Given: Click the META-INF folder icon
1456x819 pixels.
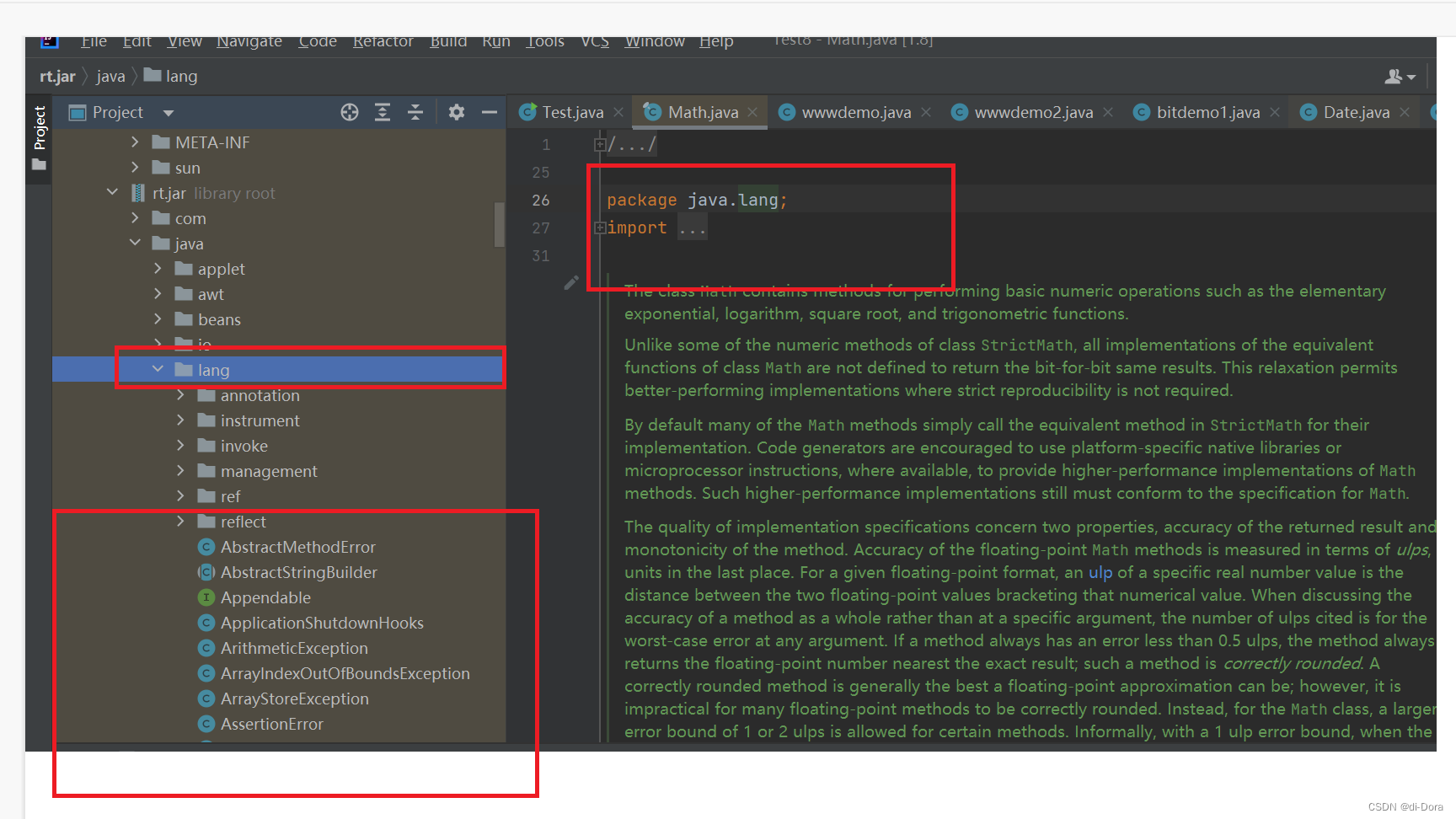Looking at the screenshot, I should pyautogui.click(x=161, y=142).
